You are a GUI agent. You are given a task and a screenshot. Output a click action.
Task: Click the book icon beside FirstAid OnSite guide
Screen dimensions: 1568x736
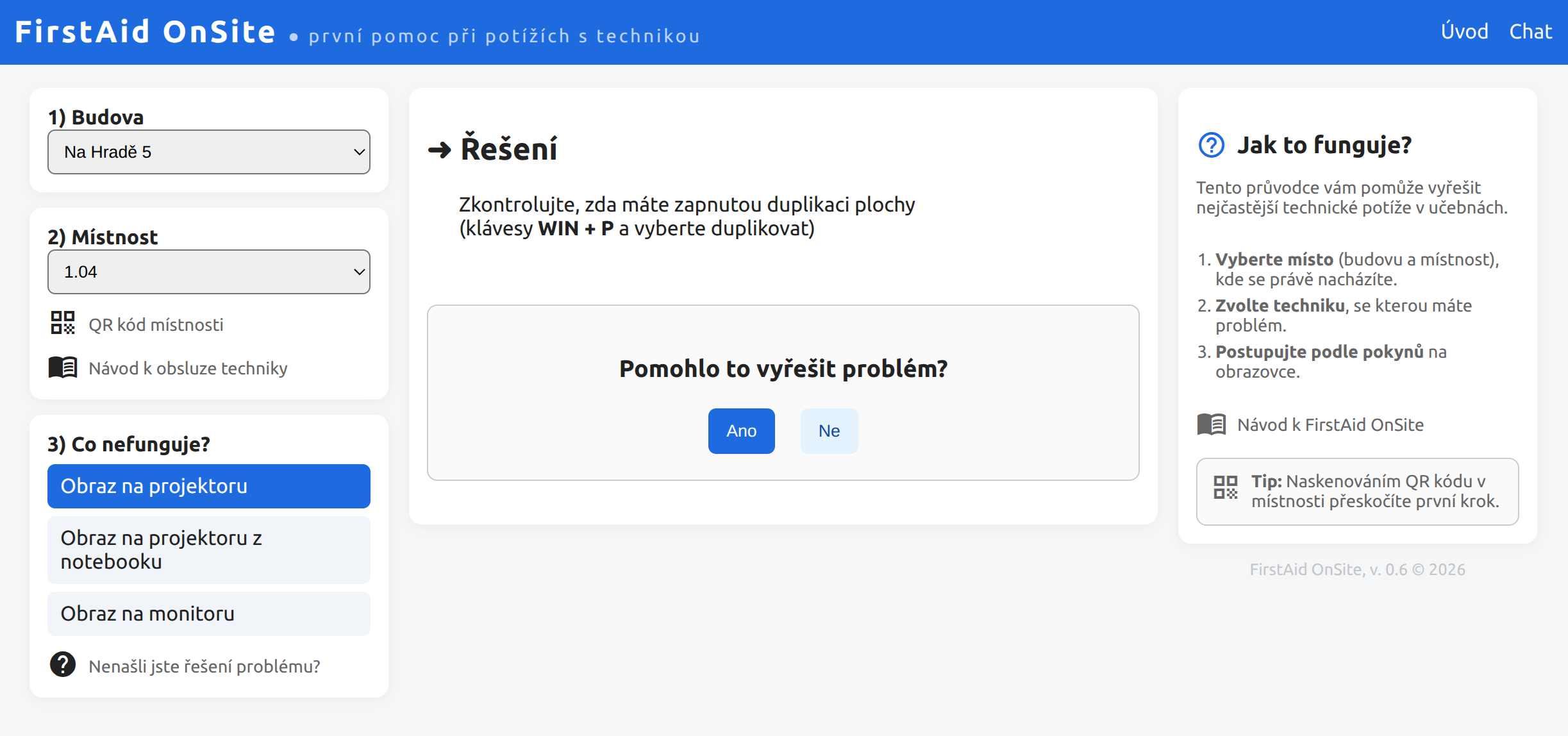(1211, 424)
